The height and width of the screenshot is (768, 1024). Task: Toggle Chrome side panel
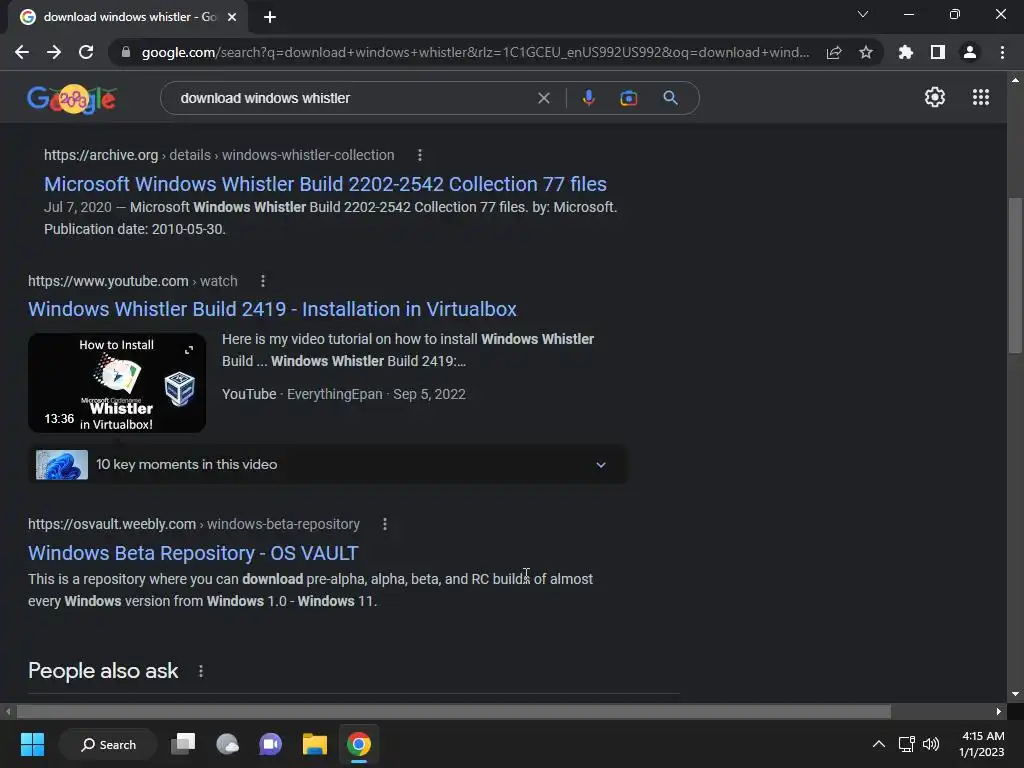pos(938,52)
